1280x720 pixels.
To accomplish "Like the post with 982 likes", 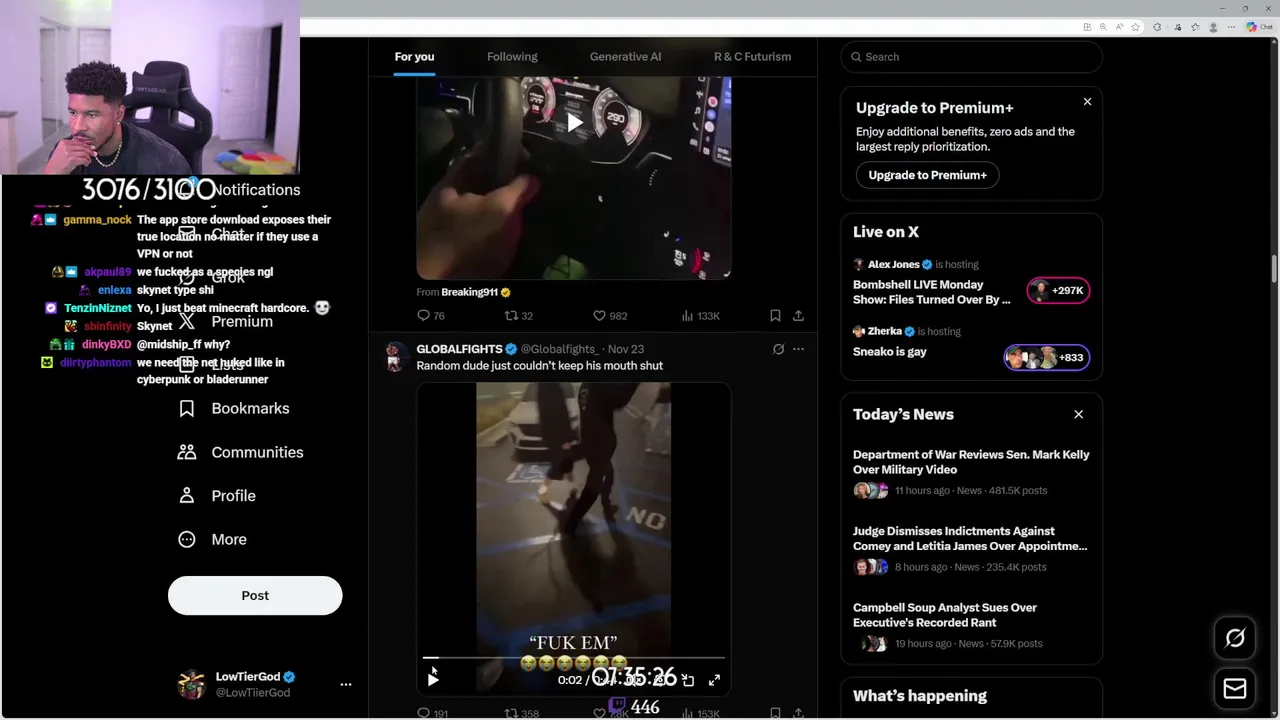I will coord(609,316).
